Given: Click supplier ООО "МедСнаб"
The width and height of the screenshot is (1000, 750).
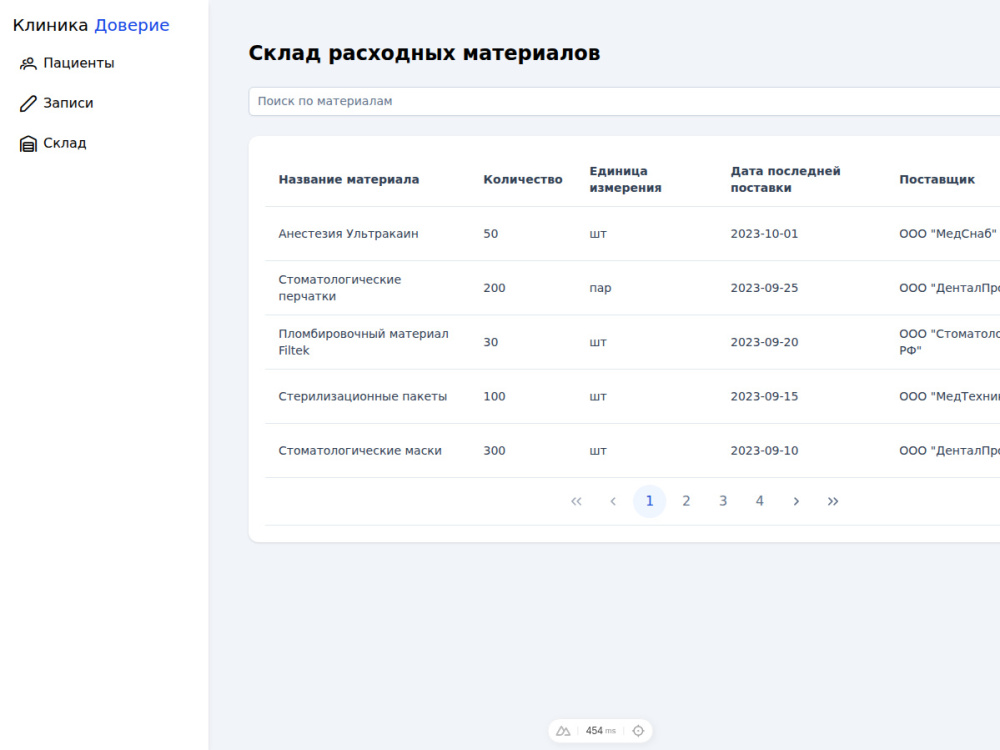Looking at the screenshot, I should pyautogui.click(x=948, y=234).
